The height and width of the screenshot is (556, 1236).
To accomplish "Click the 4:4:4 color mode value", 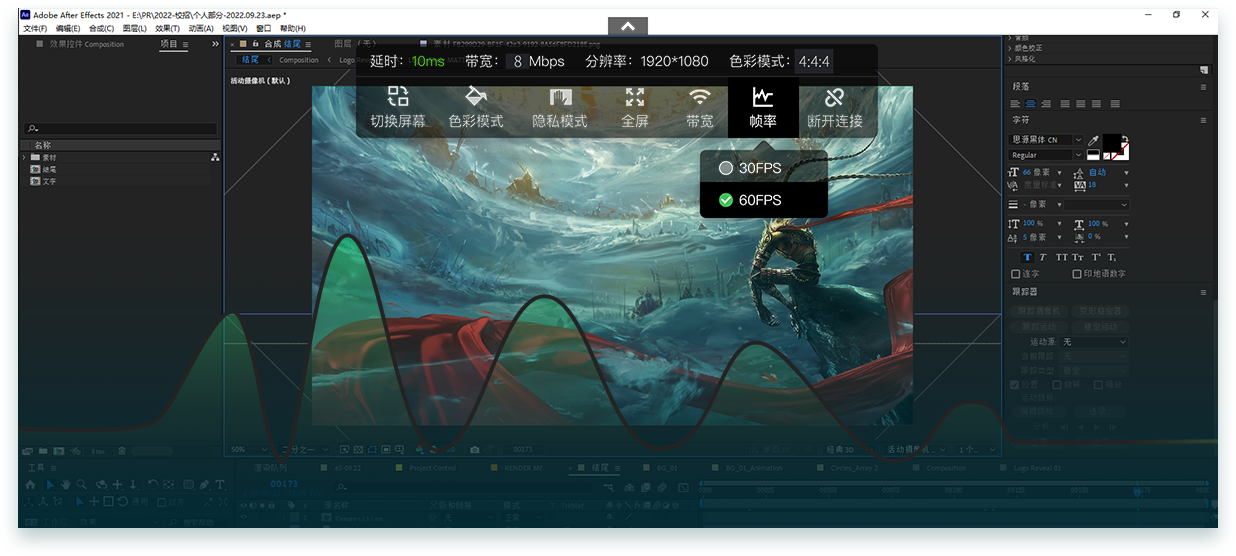I will pos(814,61).
